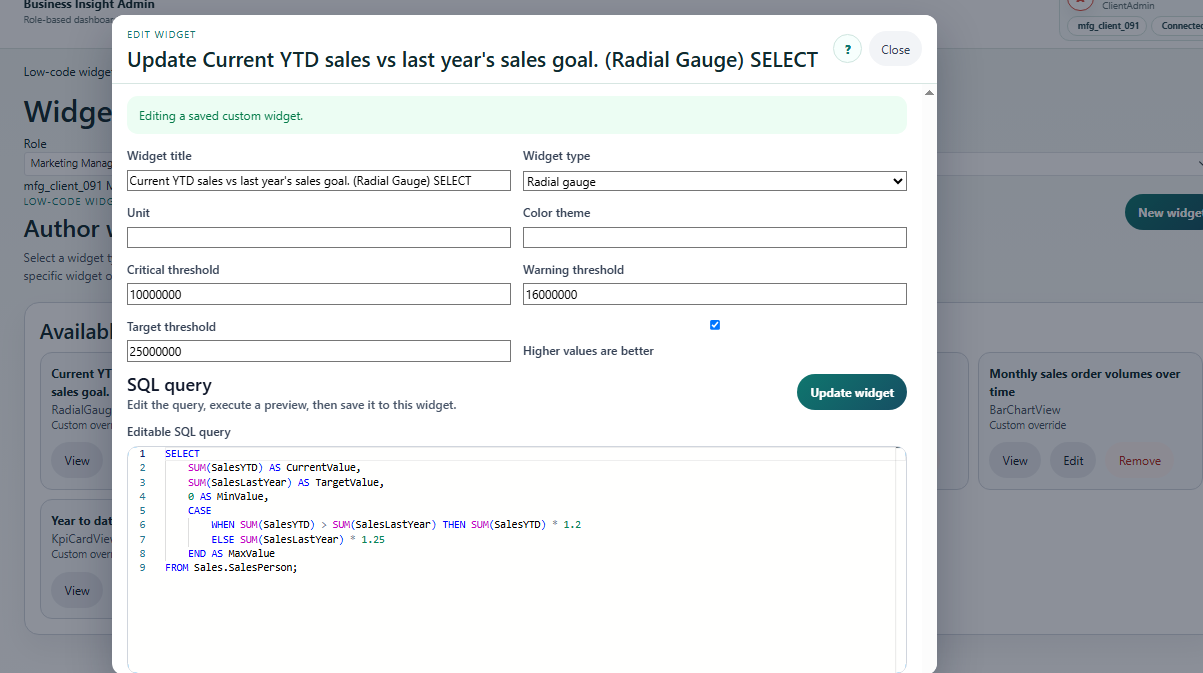
Task: Click the 'Editing a saved custom widget.' banner
Action: tap(517, 115)
